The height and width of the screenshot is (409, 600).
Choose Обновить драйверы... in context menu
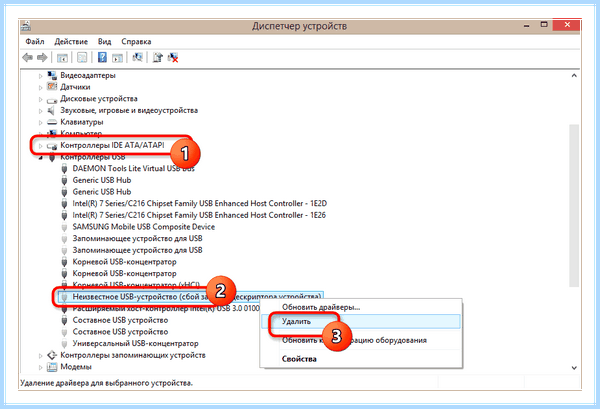(x=321, y=307)
